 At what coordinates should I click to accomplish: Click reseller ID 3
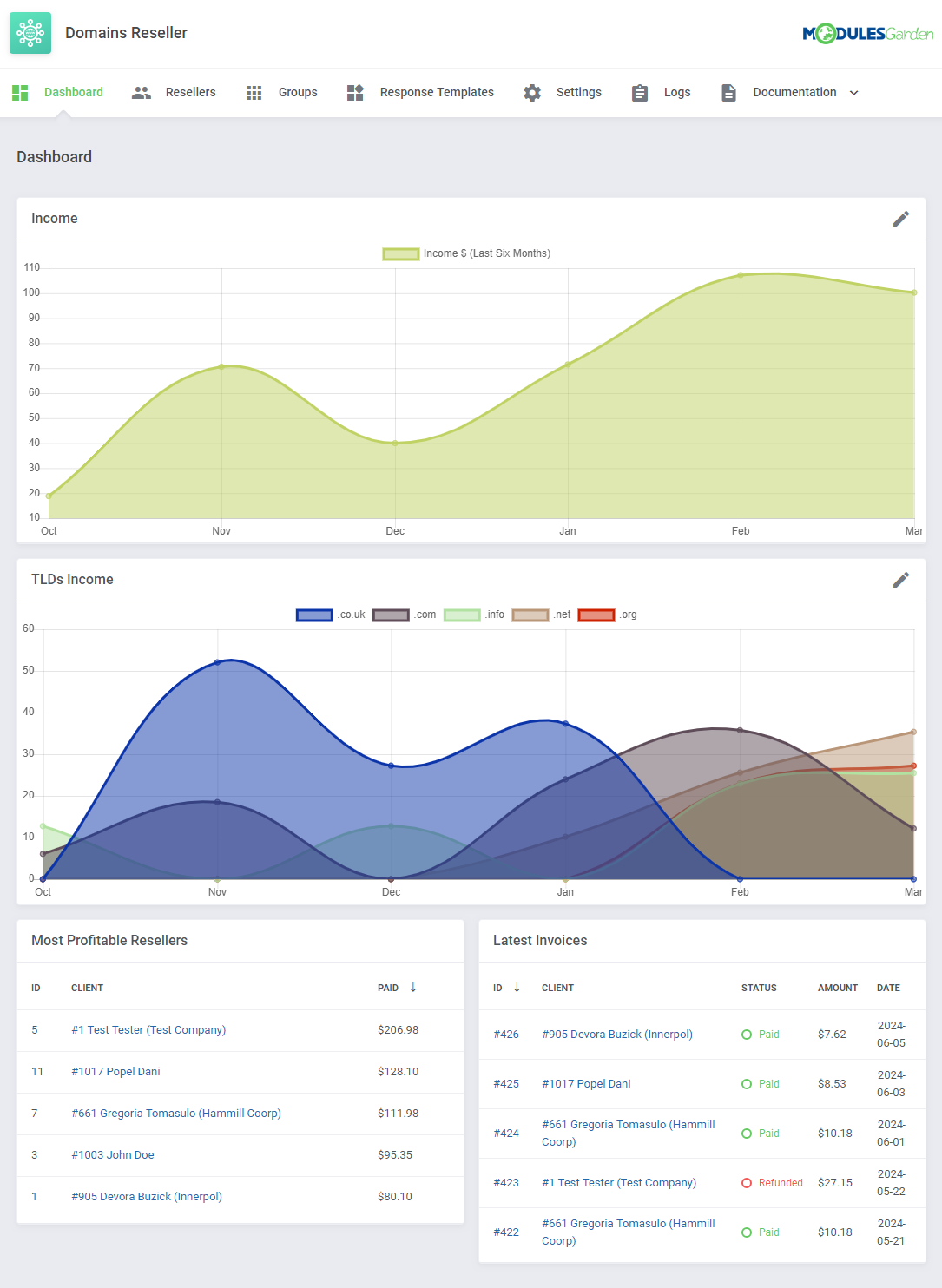[35, 1155]
